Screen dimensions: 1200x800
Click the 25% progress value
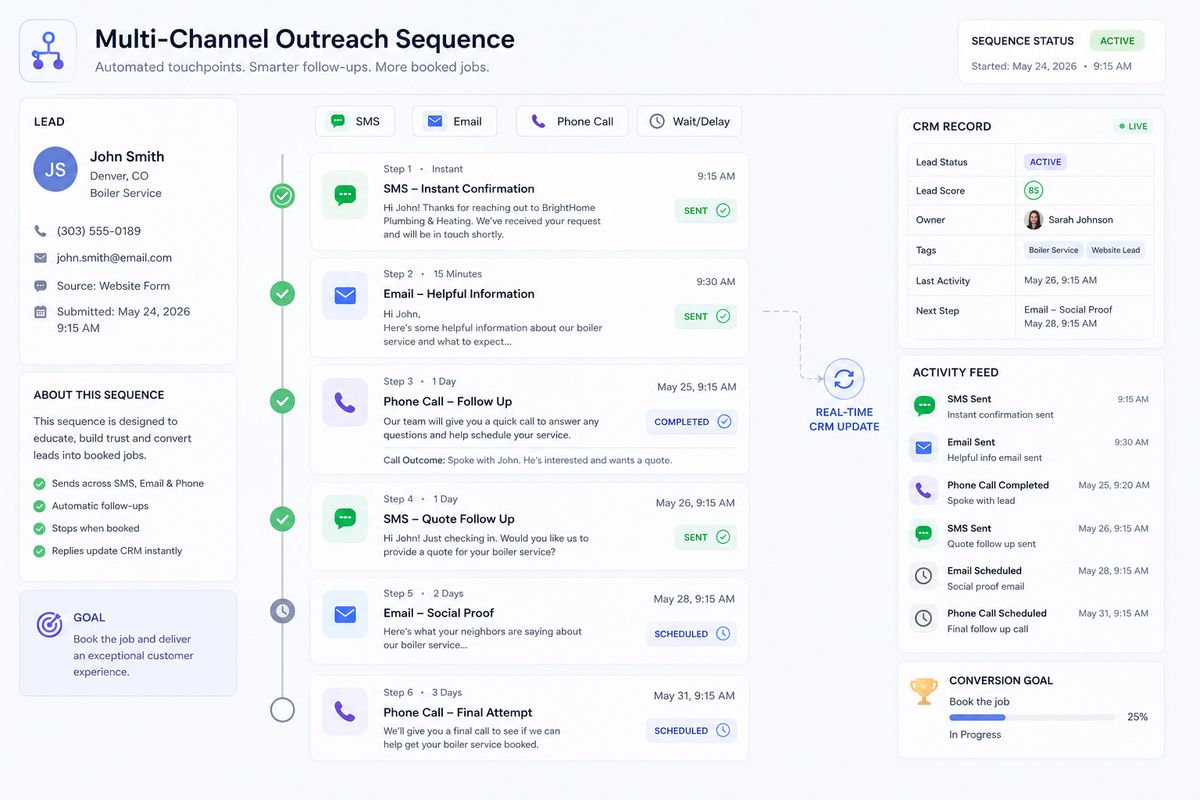(x=1137, y=717)
